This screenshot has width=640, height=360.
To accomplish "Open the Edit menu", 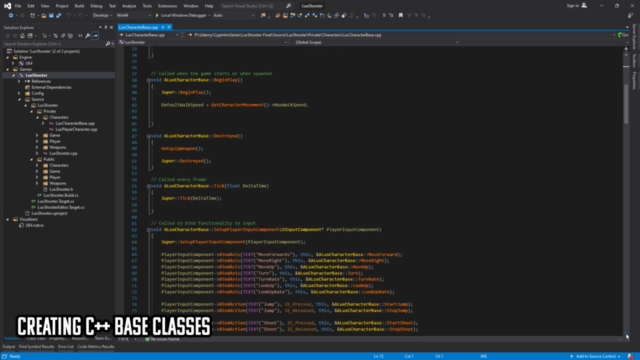I will coord(31,6).
